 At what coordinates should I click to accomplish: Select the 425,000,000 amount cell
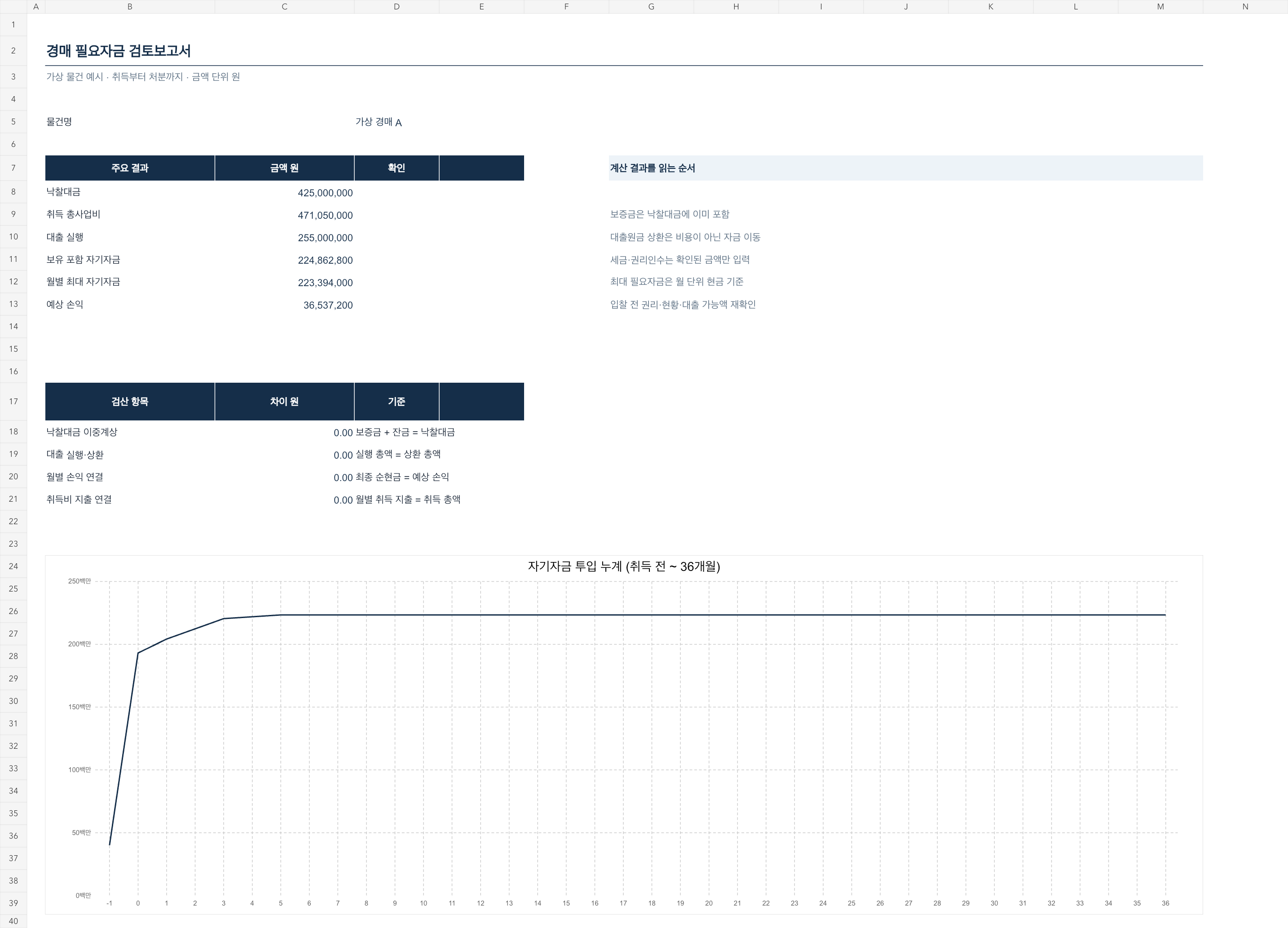pos(285,193)
